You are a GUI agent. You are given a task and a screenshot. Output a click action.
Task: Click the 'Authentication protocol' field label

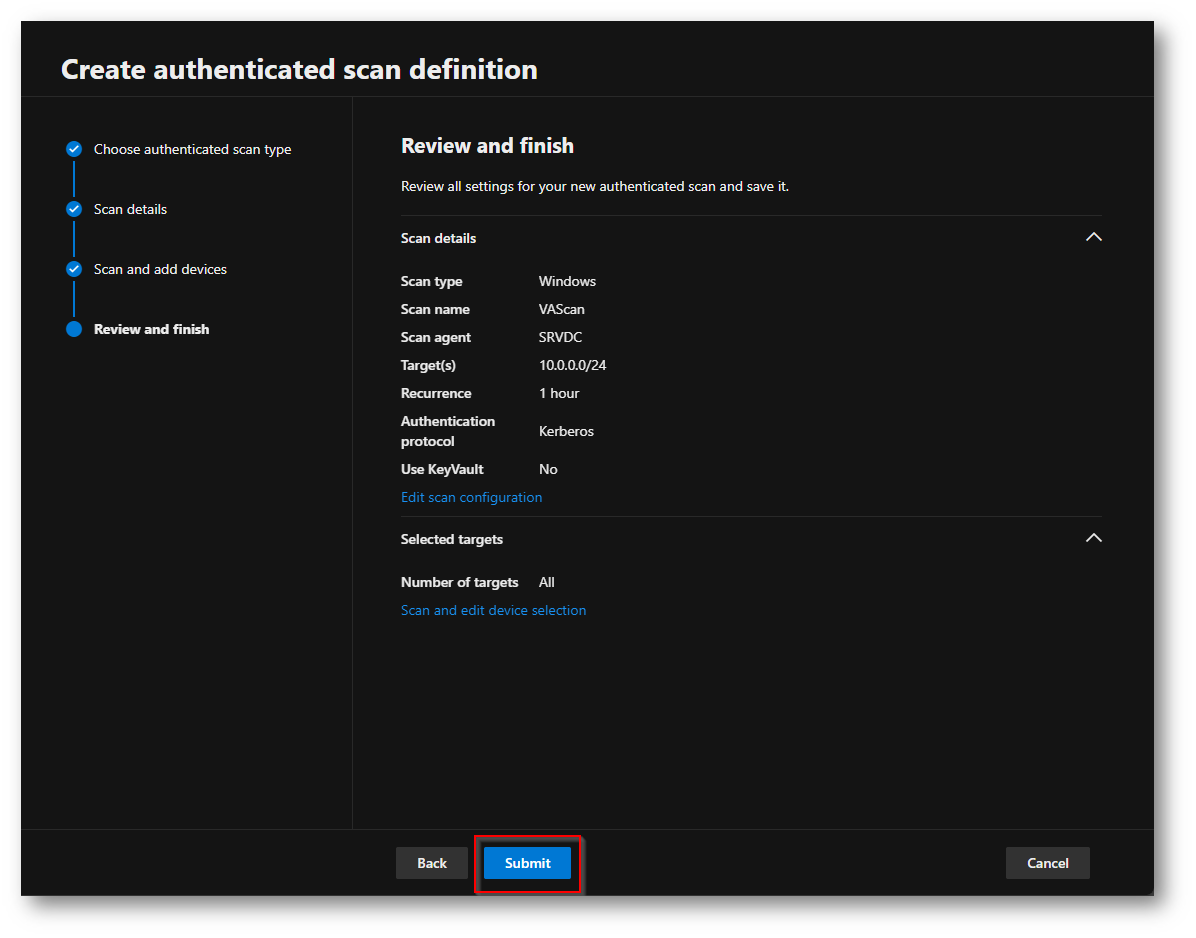point(448,432)
